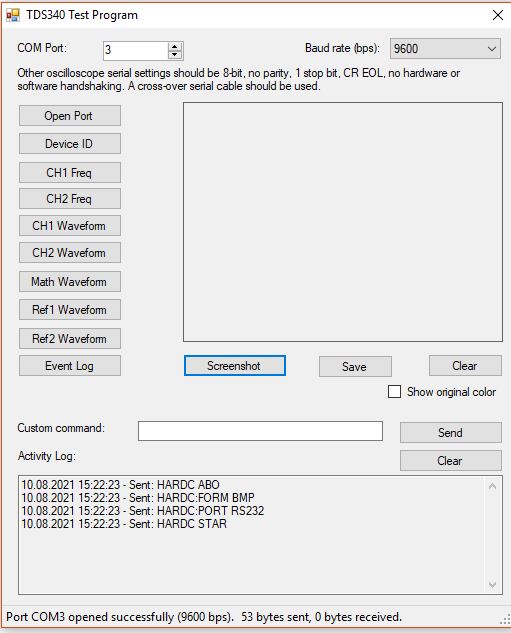
Task: Close the TDS340 Test Program window
Action: click(x=498, y=15)
